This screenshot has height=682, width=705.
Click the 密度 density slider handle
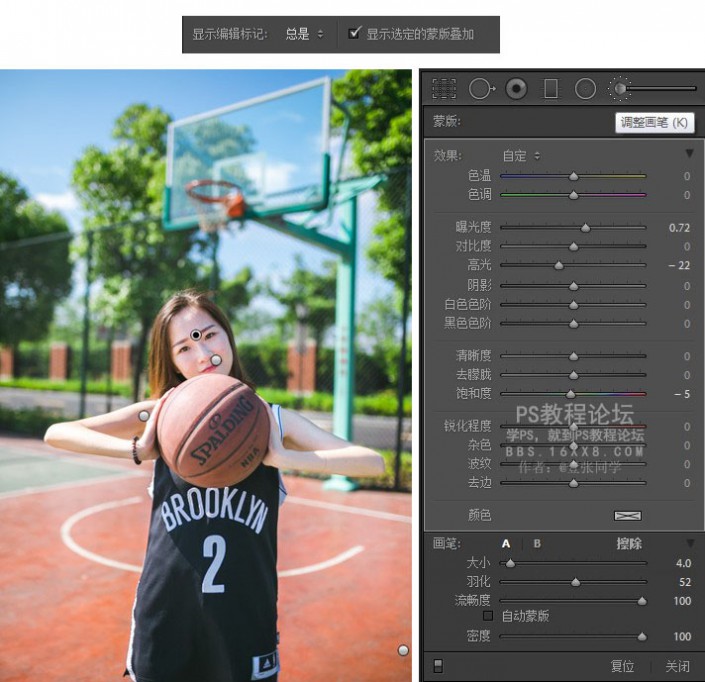coord(642,636)
